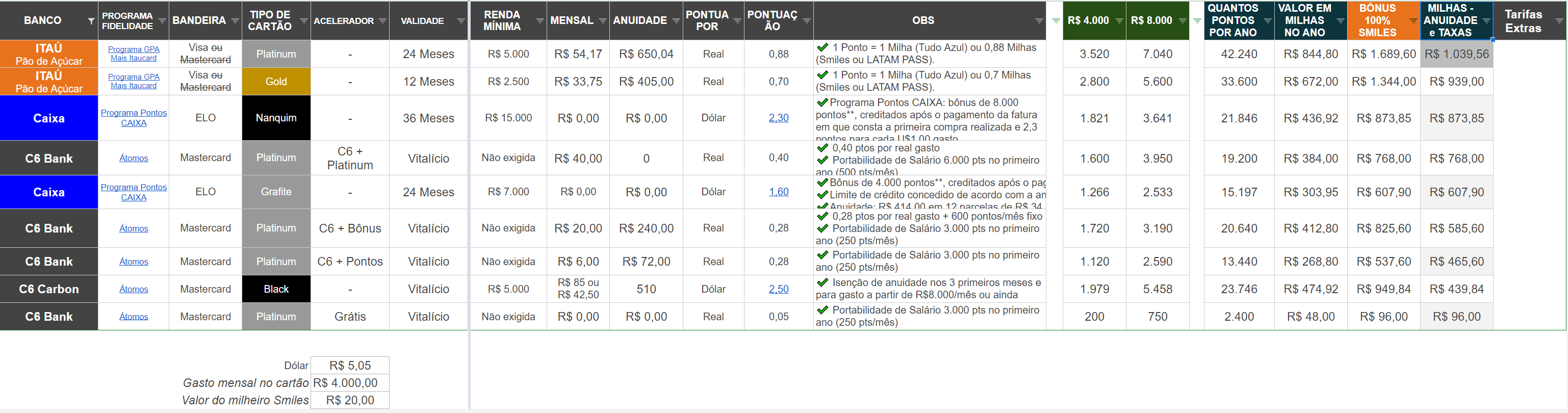Select the R$ 1.689,60 Smiles bonus cell
Screen dimensions: 1568x413
pos(1383,54)
